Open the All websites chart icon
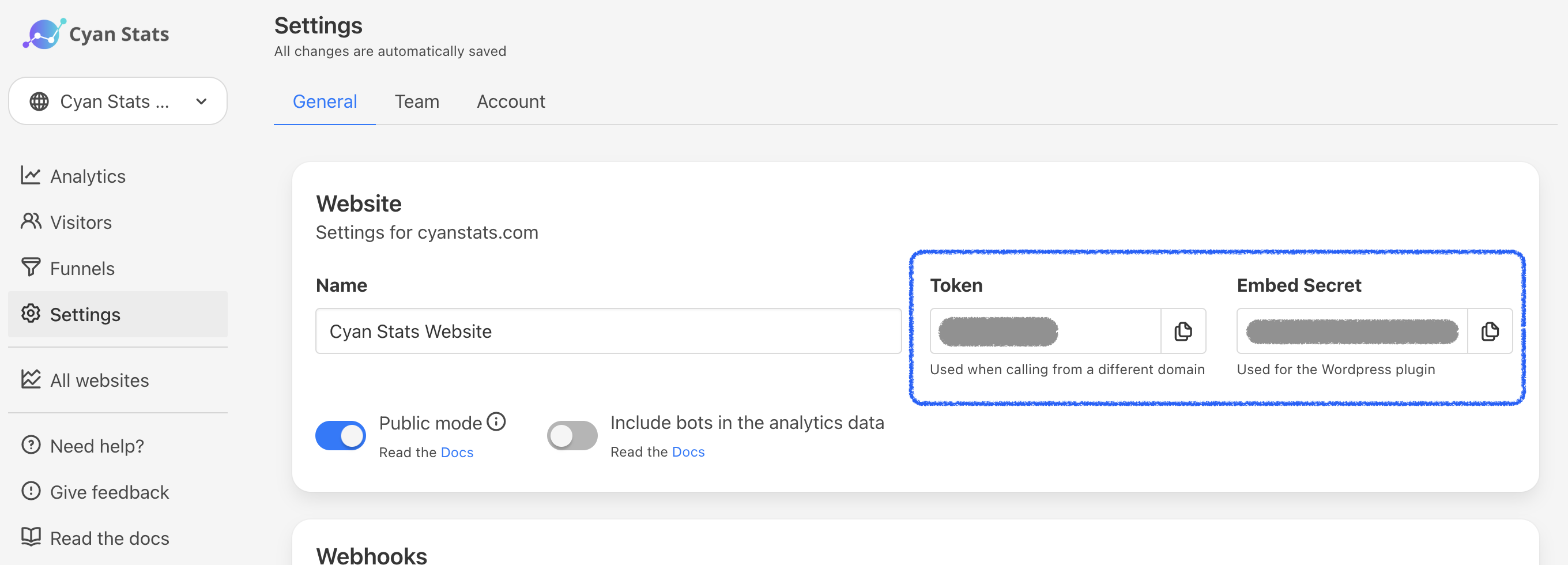The width and height of the screenshot is (1568, 565). [32, 379]
